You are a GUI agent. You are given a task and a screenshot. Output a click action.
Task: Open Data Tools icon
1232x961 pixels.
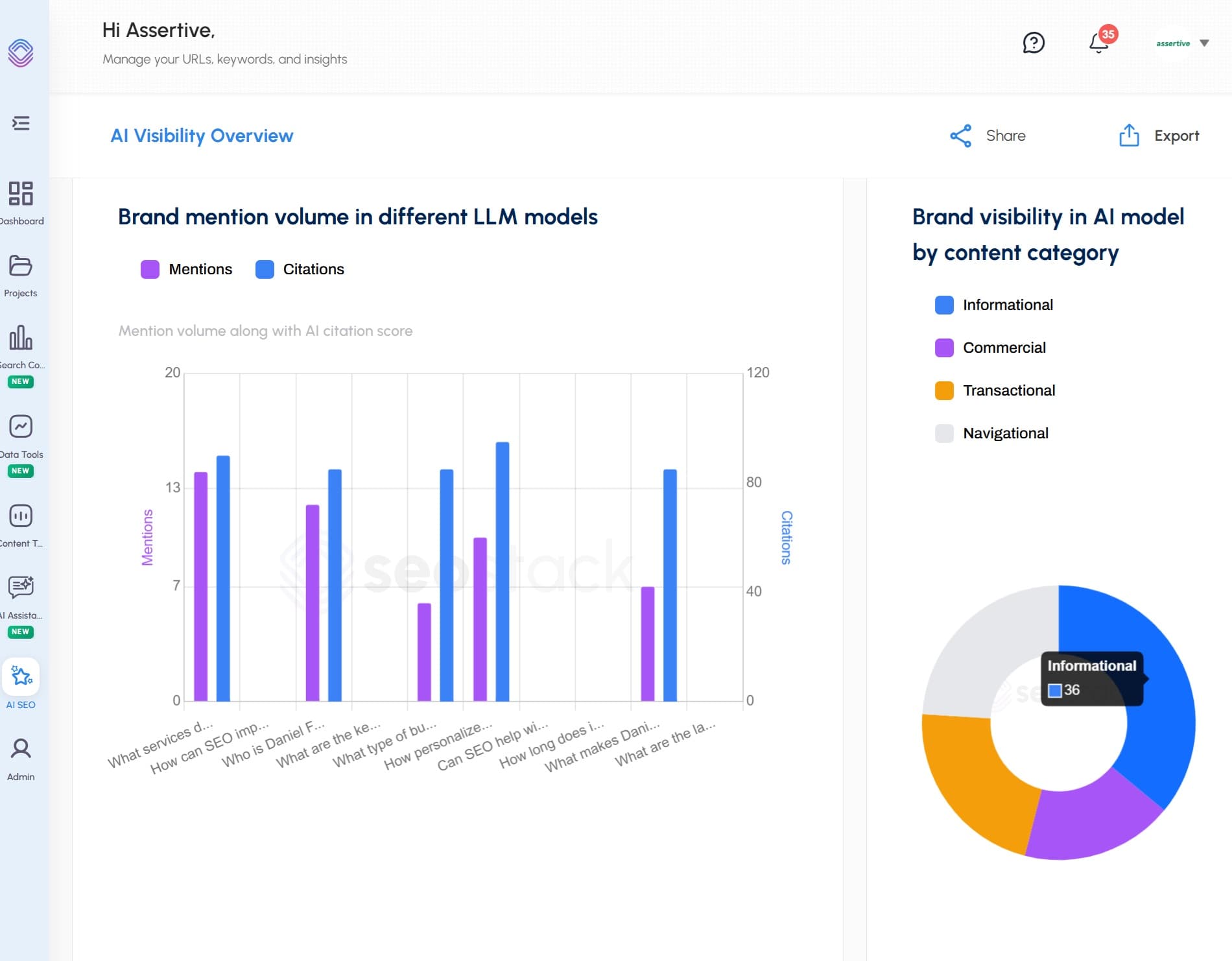(21, 426)
